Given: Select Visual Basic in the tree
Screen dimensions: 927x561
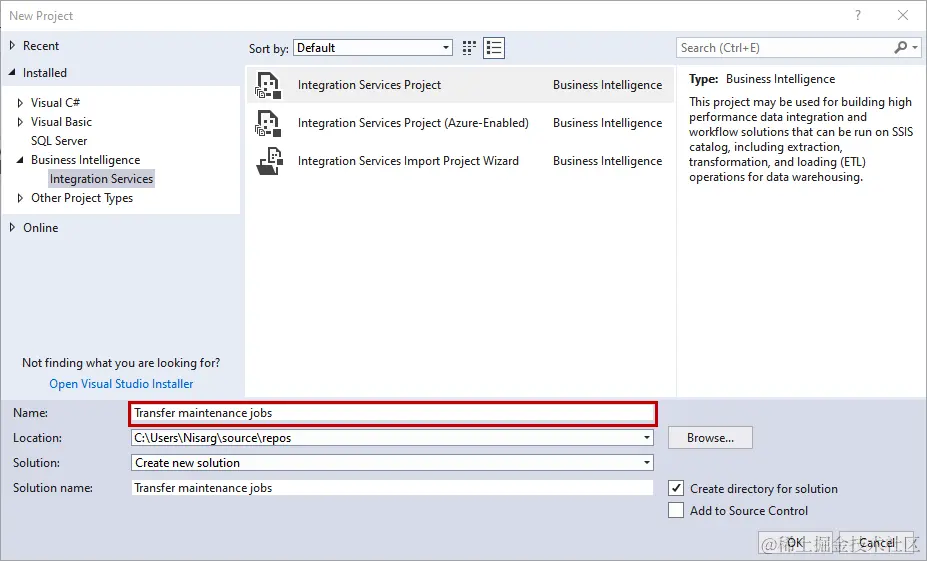Looking at the screenshot, I should point(61,122).
